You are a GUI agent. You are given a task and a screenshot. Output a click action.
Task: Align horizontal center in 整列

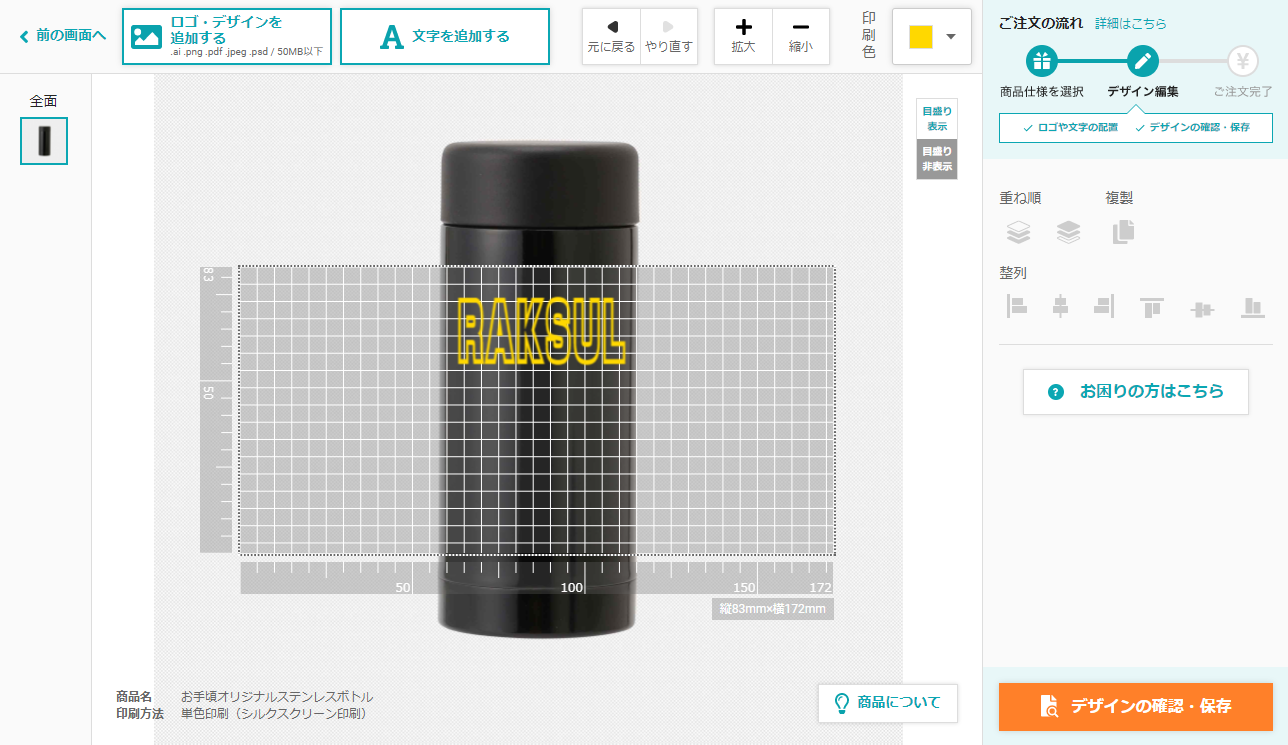pyautogui.click(x=1061, y=307)
